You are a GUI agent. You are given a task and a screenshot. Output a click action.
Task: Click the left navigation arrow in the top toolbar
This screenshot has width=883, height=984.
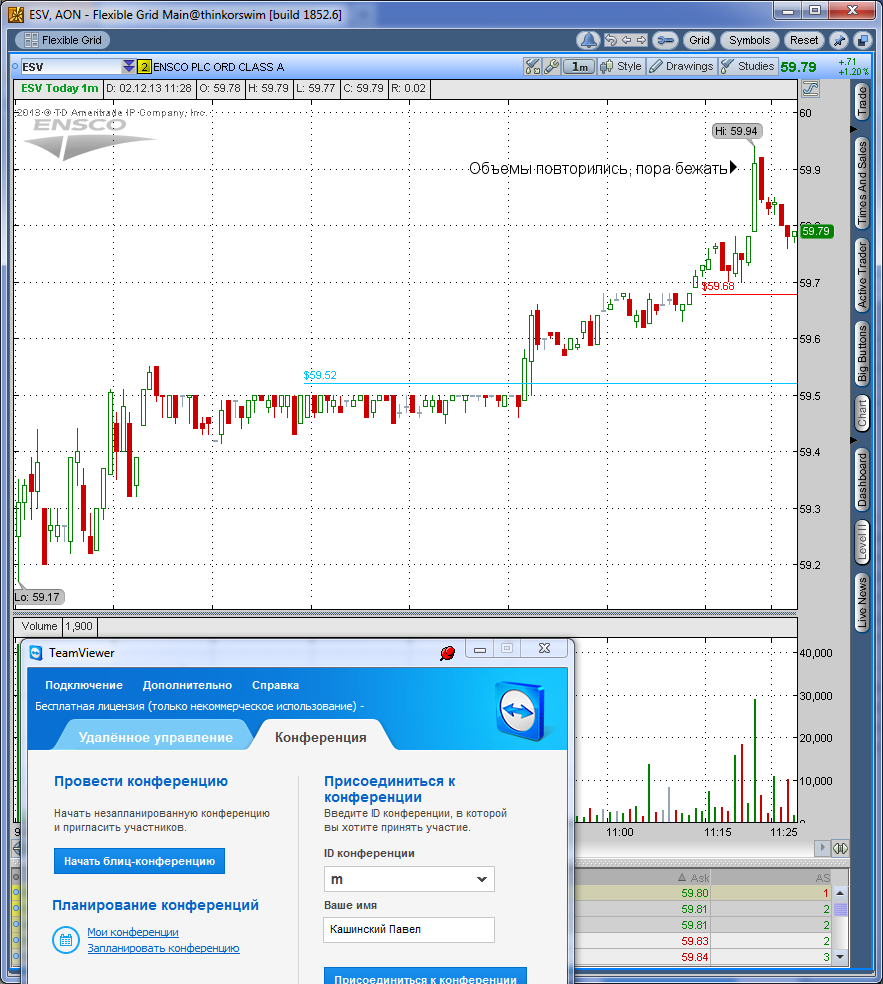click(626, 40)
